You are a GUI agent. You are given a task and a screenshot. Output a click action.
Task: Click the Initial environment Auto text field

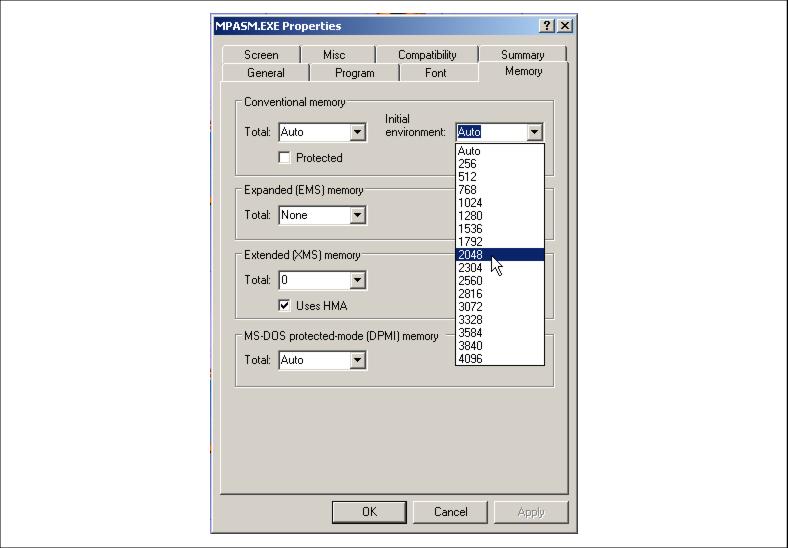[491, 132]
